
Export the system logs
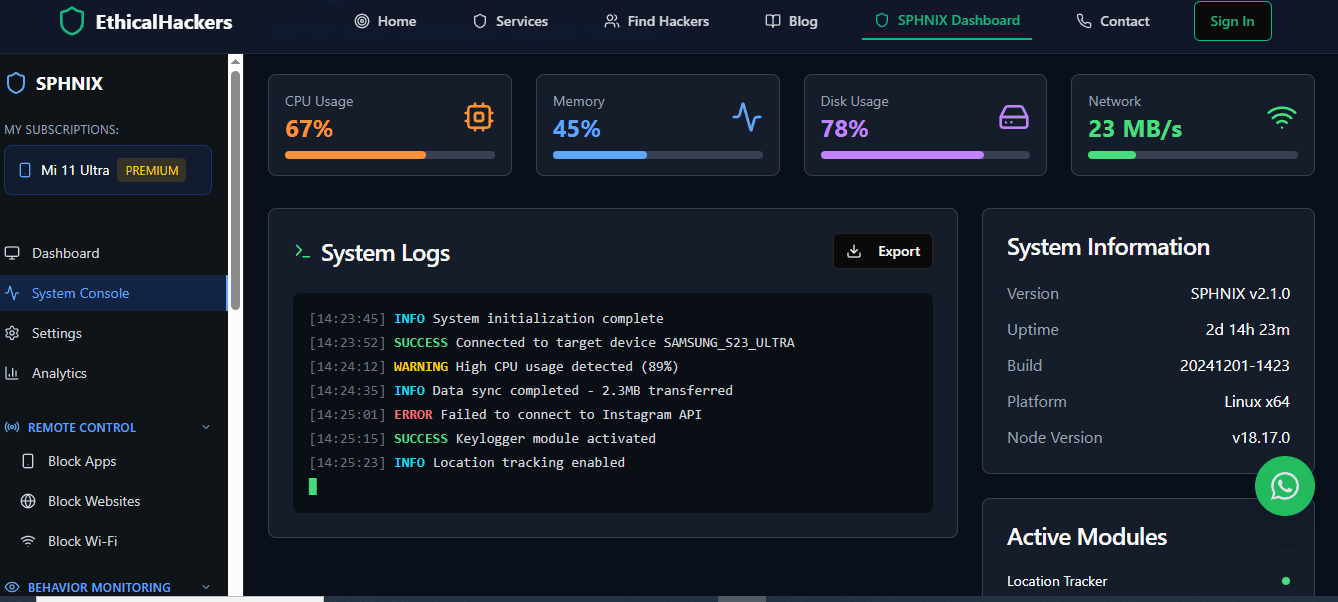coord(882,251)
